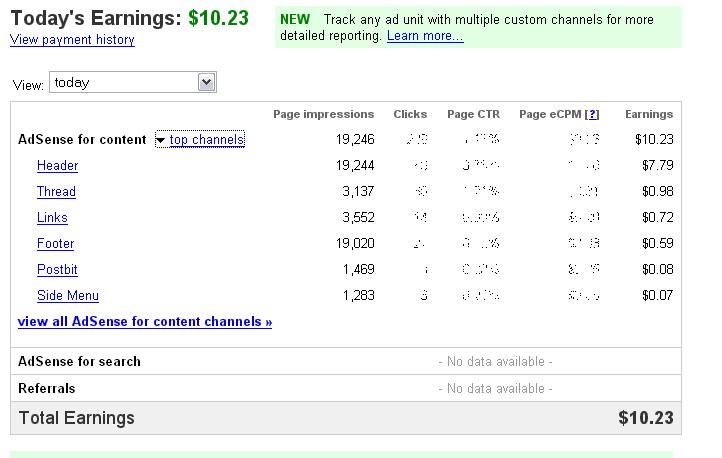The width and height of the screenshot is (722, 458).
Task: View all AdSense for content channels
Action: (x=145, y=322)
